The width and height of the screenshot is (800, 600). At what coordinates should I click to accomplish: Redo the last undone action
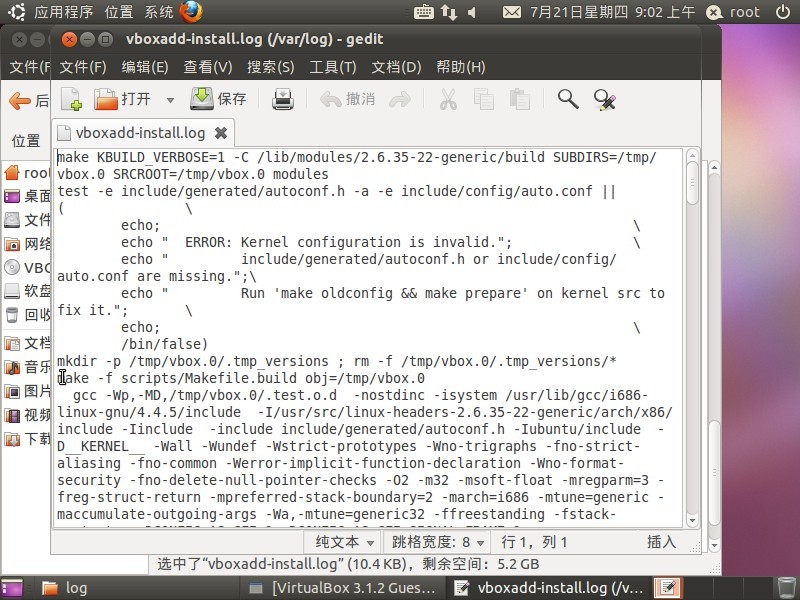(399, 99)
